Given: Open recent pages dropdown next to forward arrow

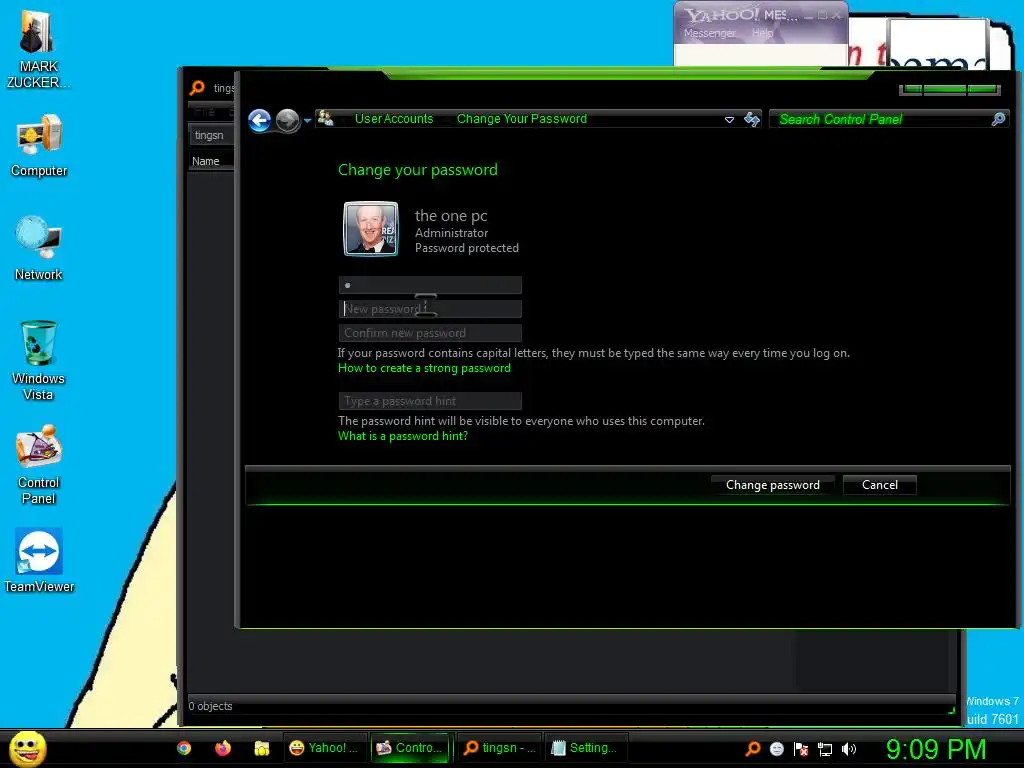Looking at the screenshot, I should click(307, 121).
